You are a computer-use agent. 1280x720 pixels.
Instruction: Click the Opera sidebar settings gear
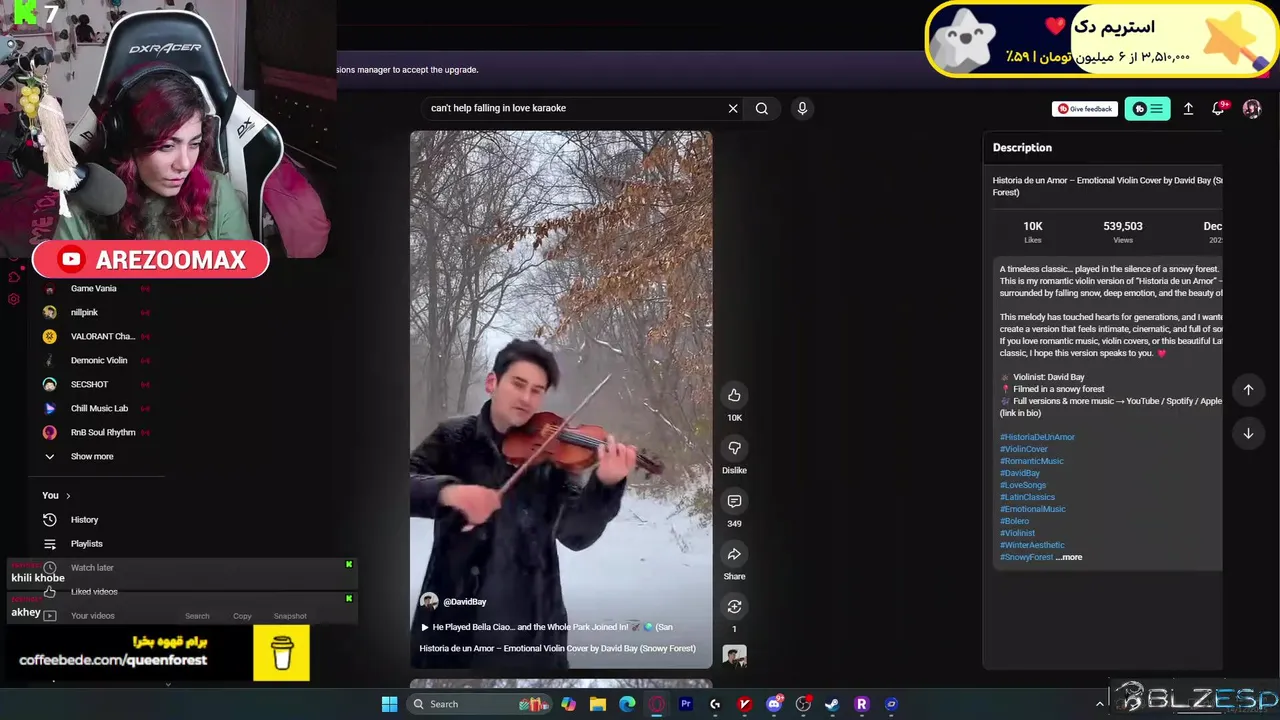point(14,299)
